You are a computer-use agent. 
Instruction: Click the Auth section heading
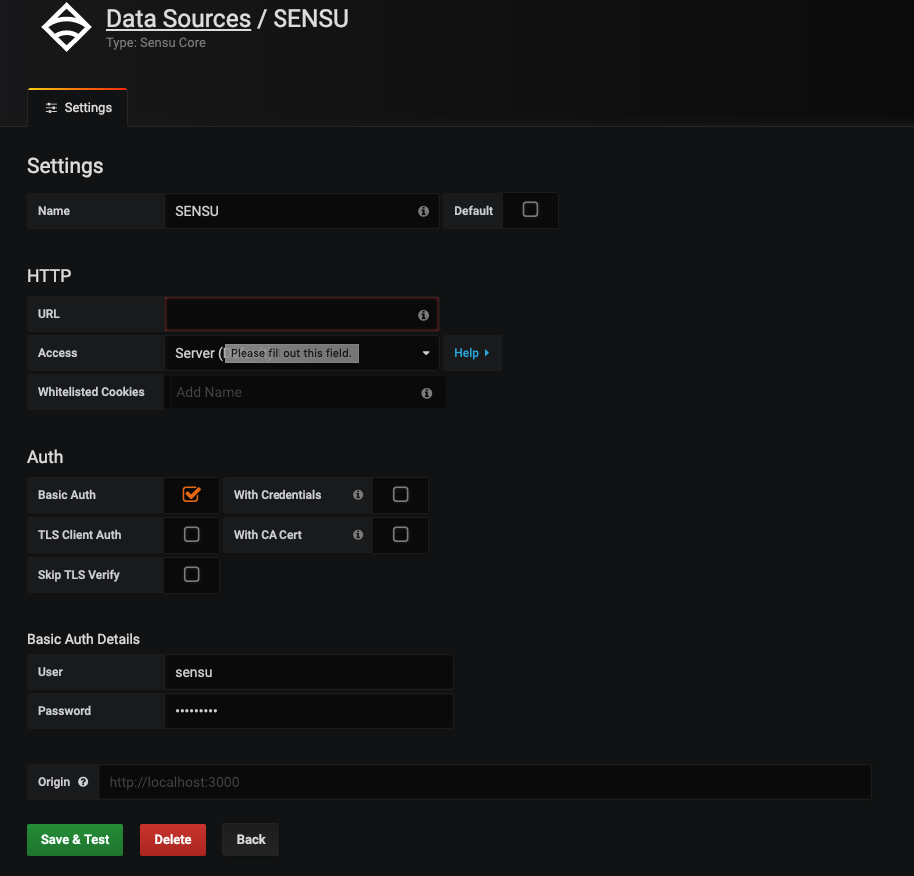tap(45, 457)
